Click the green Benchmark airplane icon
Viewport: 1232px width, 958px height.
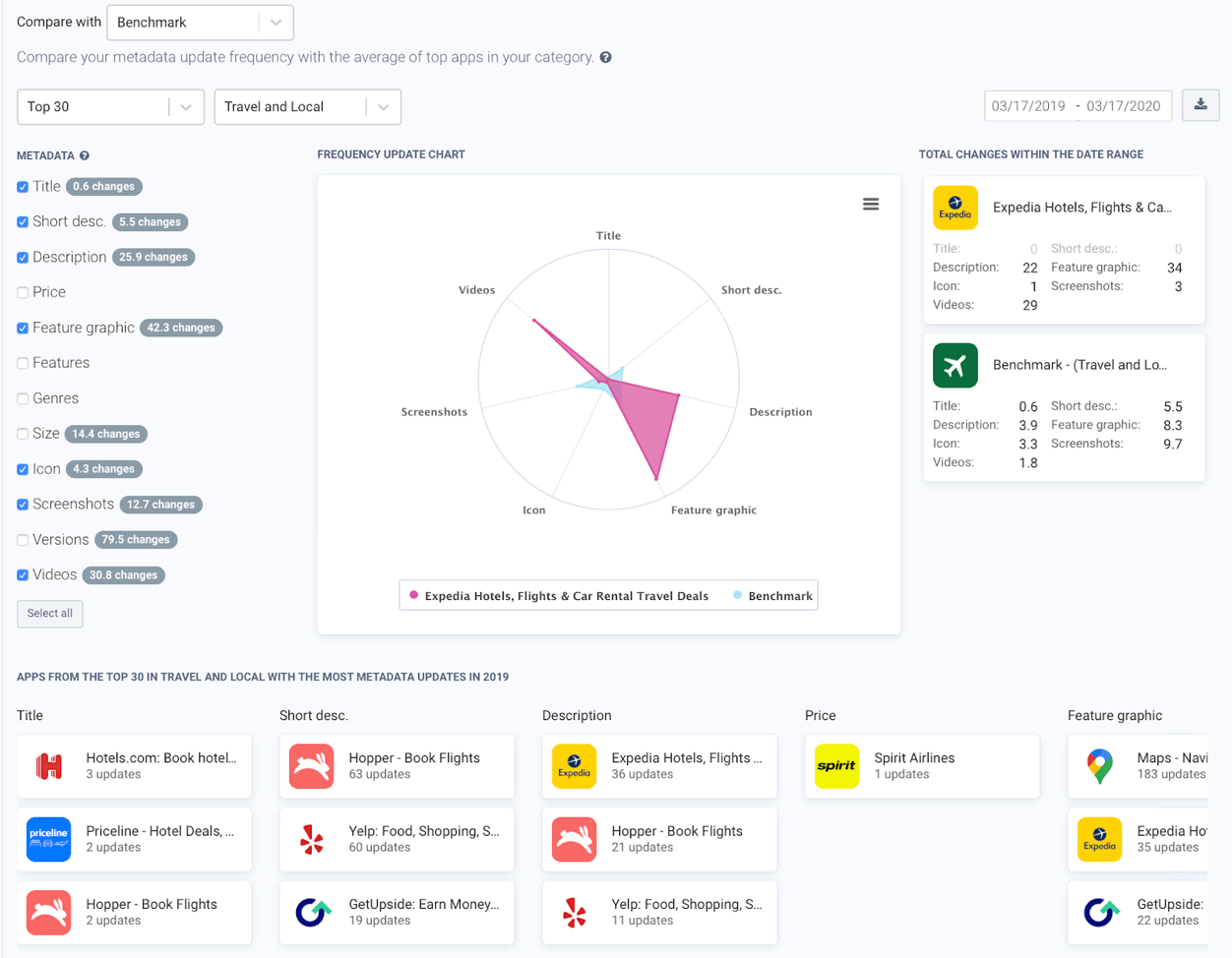[955, 365]
